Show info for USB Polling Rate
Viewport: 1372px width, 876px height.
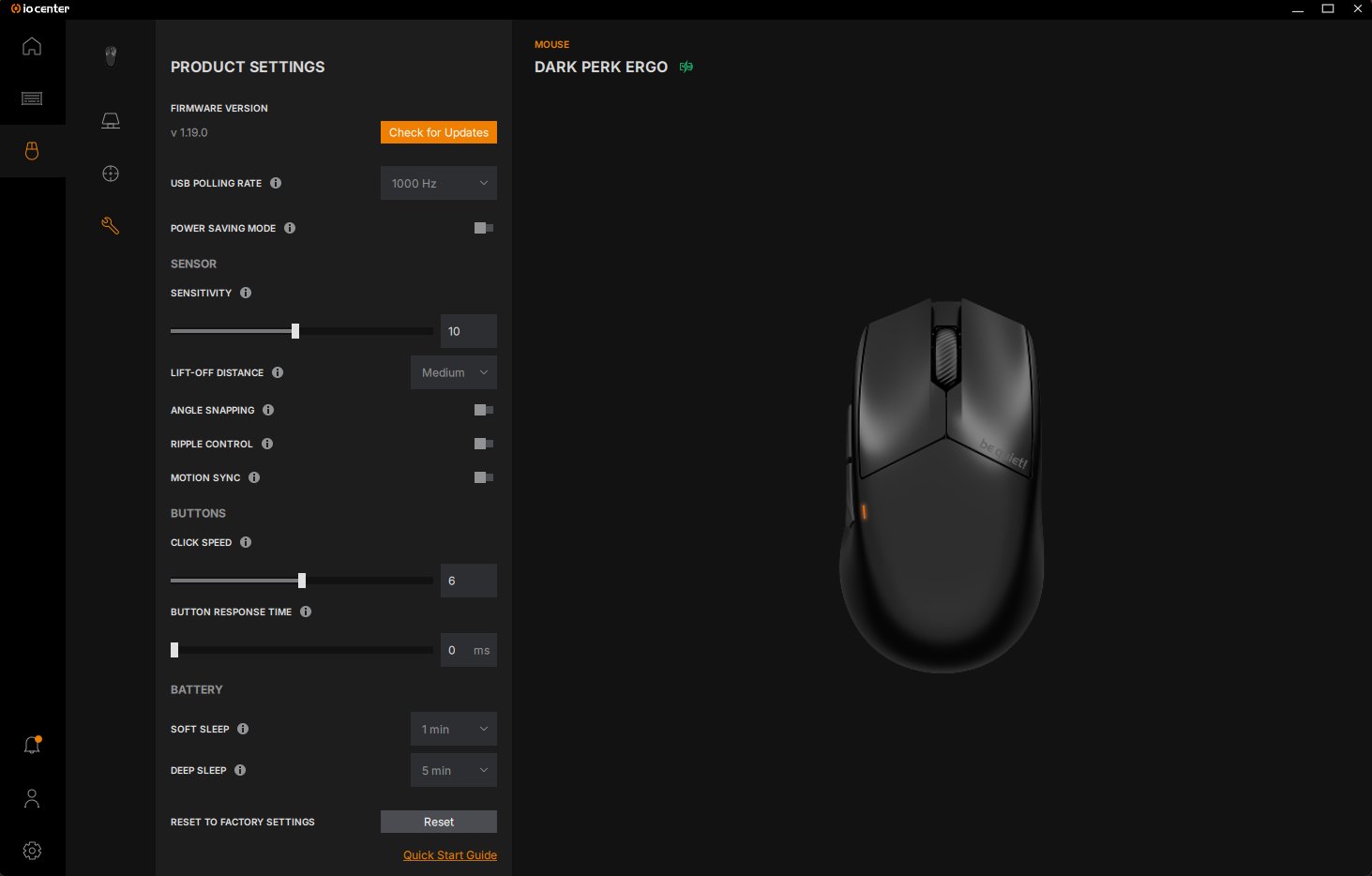276,183
